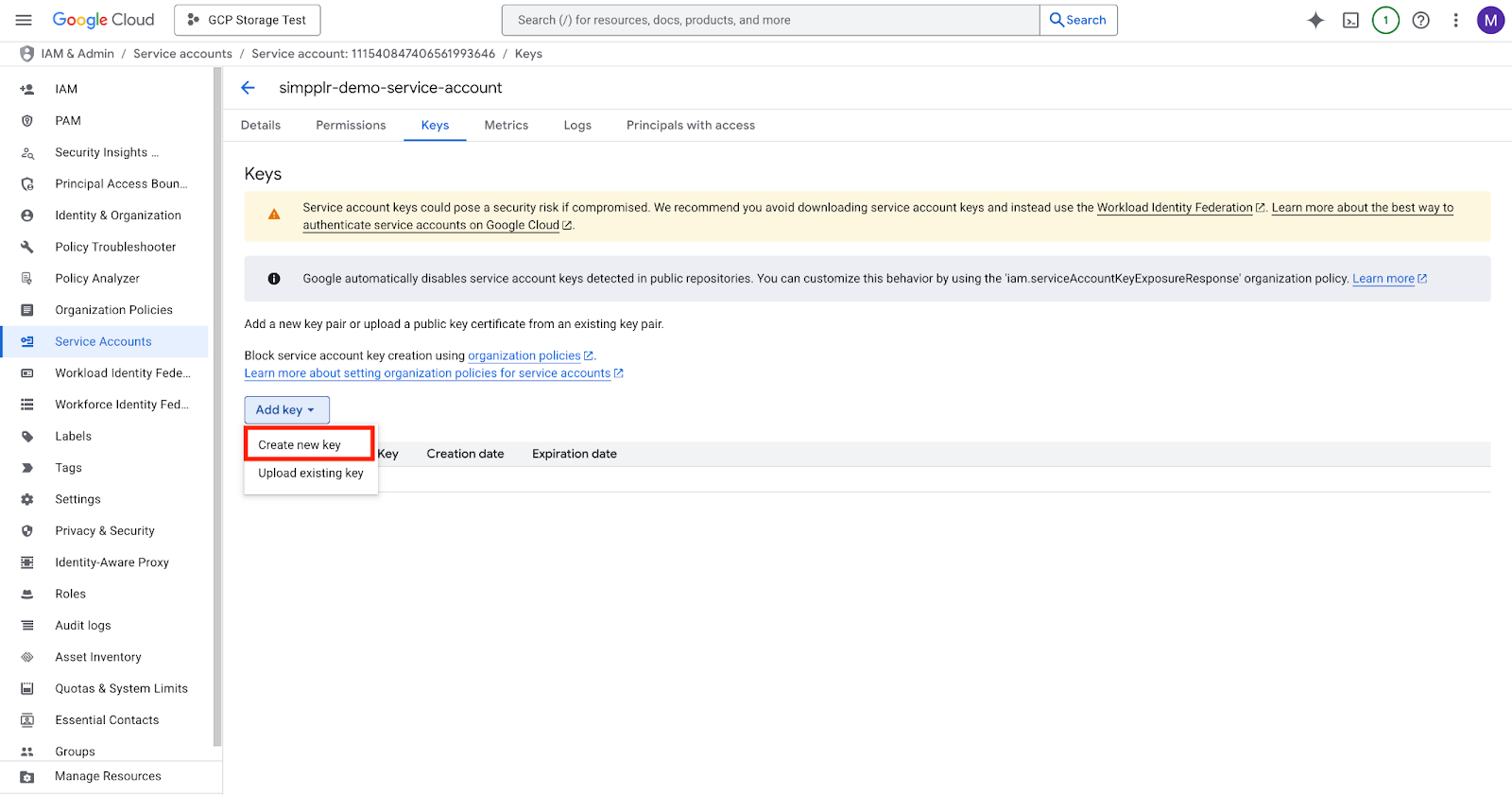Open the Workload Identity Federation link
This screenshot has width=1512, height=795.
pyautogui.click(x=1174, y=208)
